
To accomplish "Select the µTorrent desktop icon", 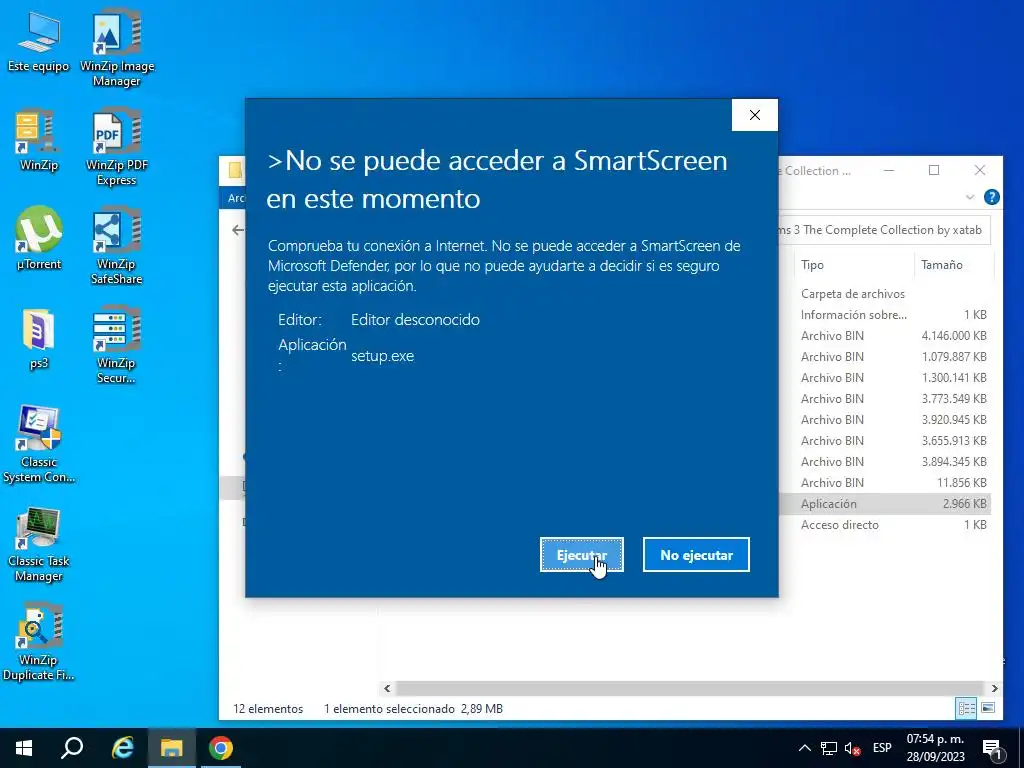I will click(38, 240).
